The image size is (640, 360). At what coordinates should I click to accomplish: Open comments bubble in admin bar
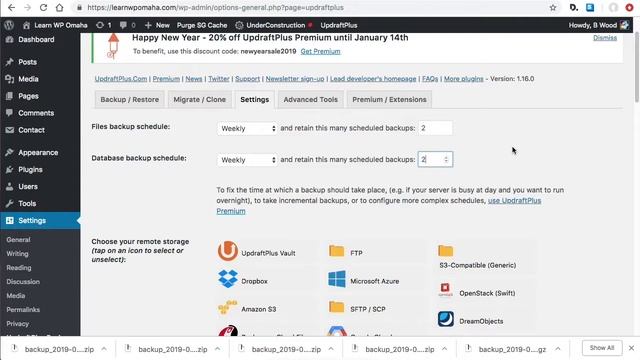click(127, 25)
